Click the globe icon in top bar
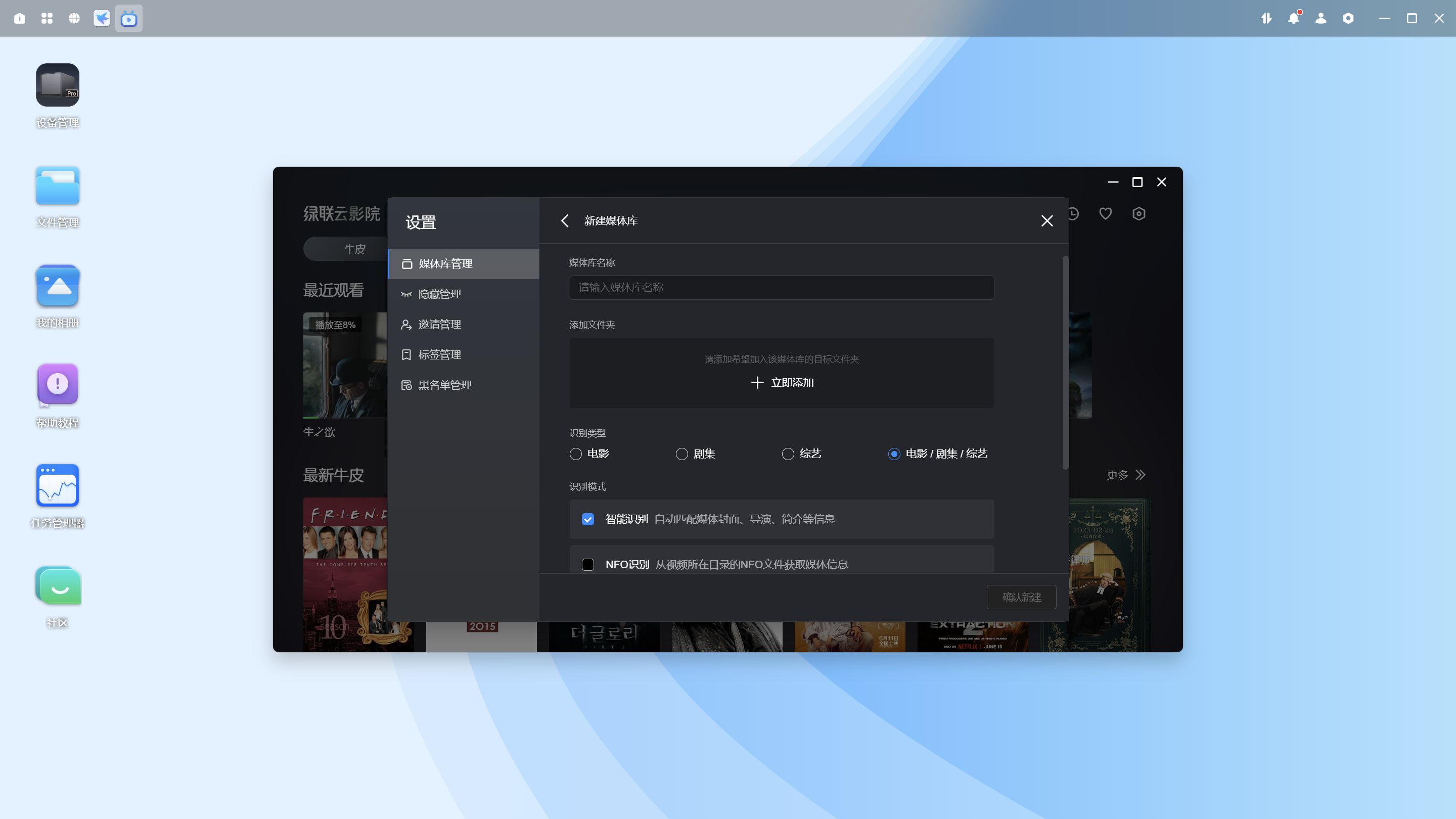The height and width of the screenshot is (819, 1456). pos(74,18)
